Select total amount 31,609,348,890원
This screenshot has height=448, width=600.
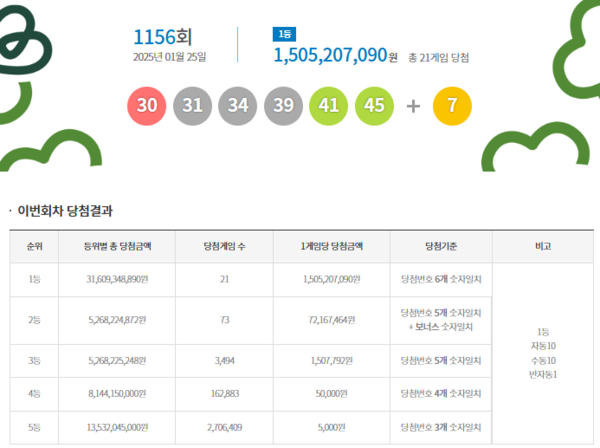point(117,279)
